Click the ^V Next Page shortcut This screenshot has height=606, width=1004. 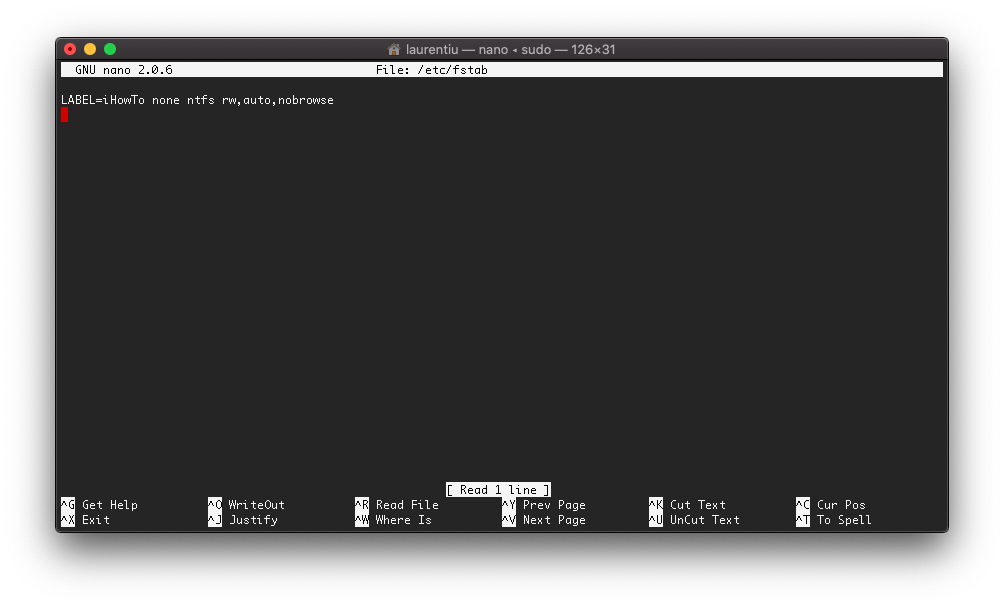click(543, 520)
